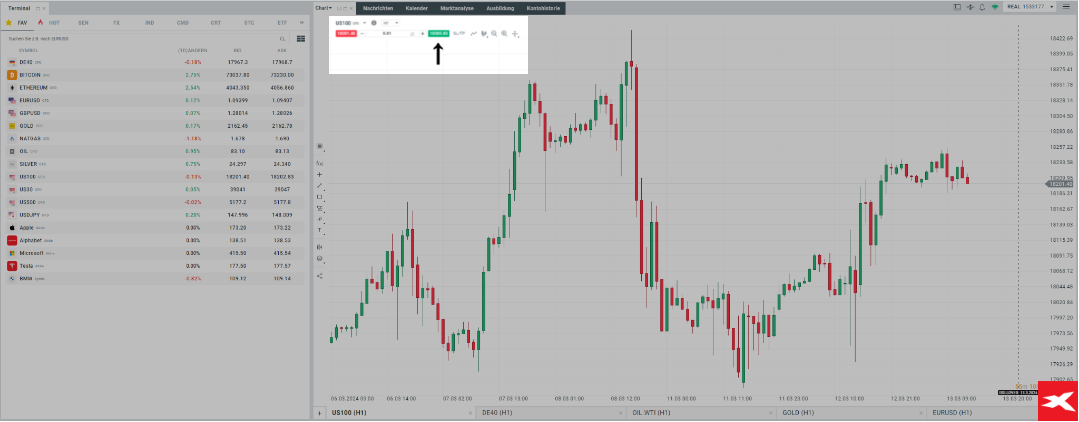Click the green buy price button
The image size is (1079, 422).
pos(438,33)
